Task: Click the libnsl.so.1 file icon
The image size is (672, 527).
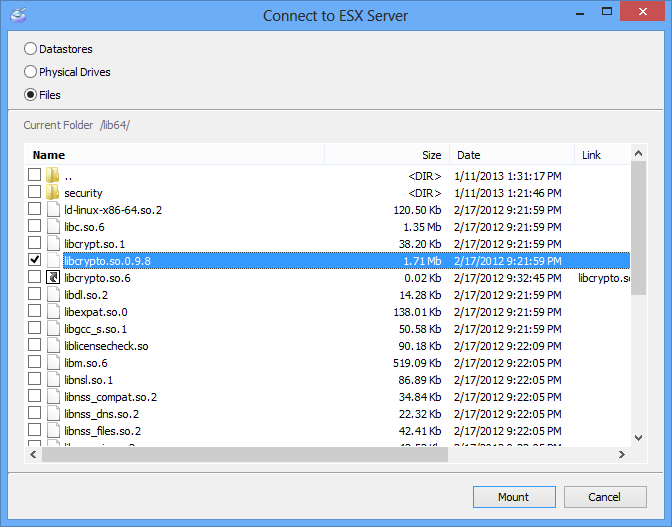Action: pyautogui.click(x=53, y=379)
